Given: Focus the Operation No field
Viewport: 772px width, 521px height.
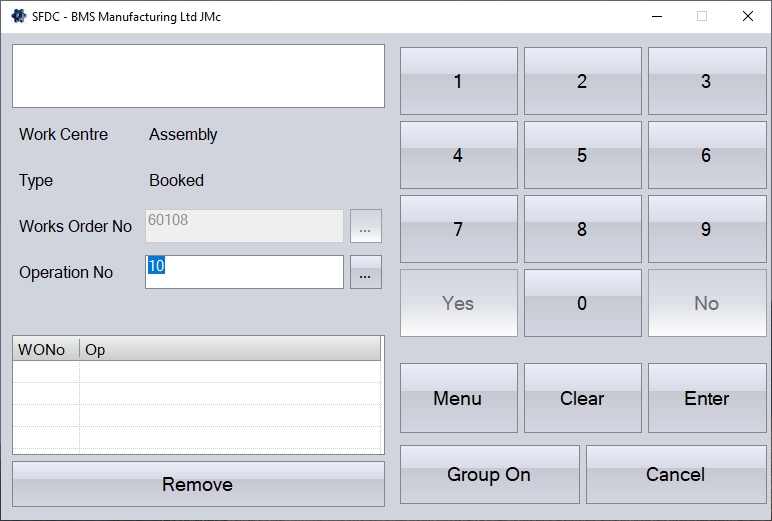Looking at the screenshot, I should pos(244,272).
